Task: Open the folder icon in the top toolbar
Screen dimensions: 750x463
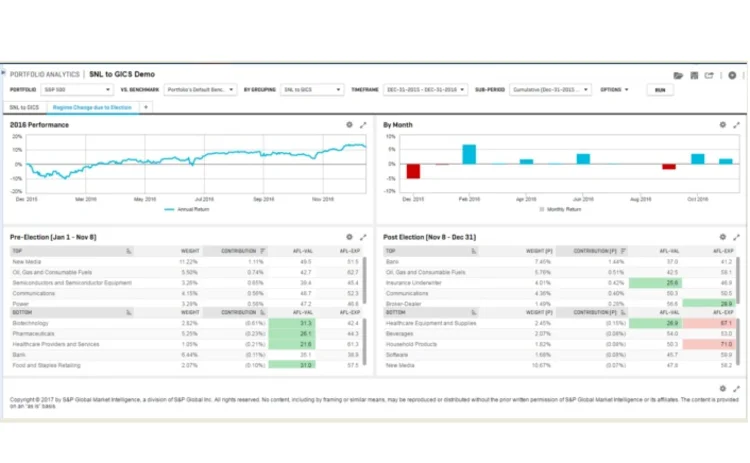Action: tap(678, 76)
